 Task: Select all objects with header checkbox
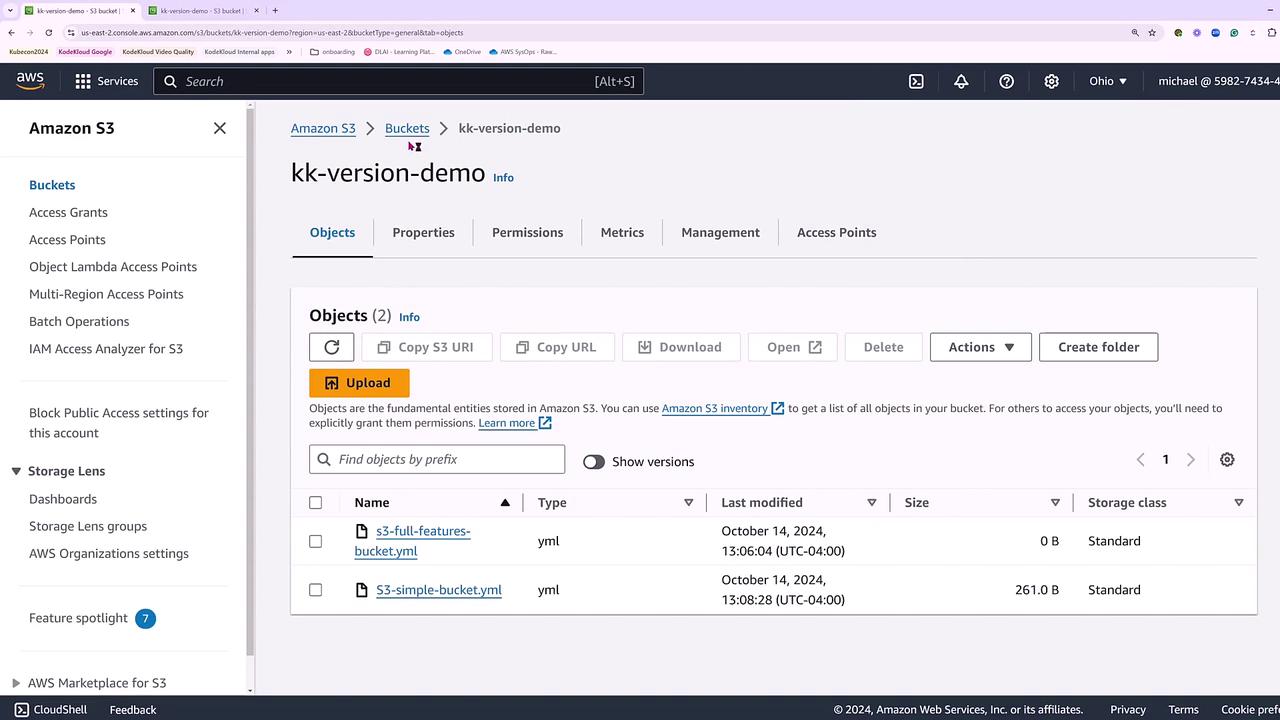[x=316, y=502]
